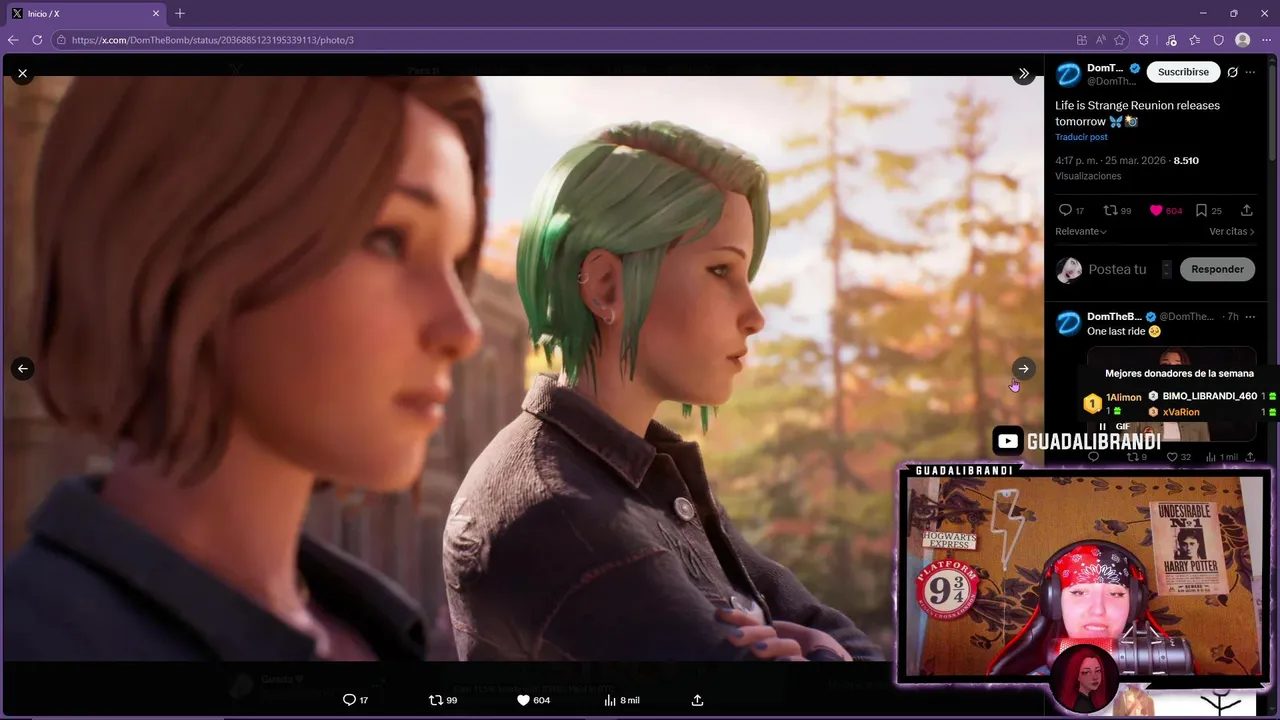Reload the page in browser

pyautogui.click(x=37, y=40)
